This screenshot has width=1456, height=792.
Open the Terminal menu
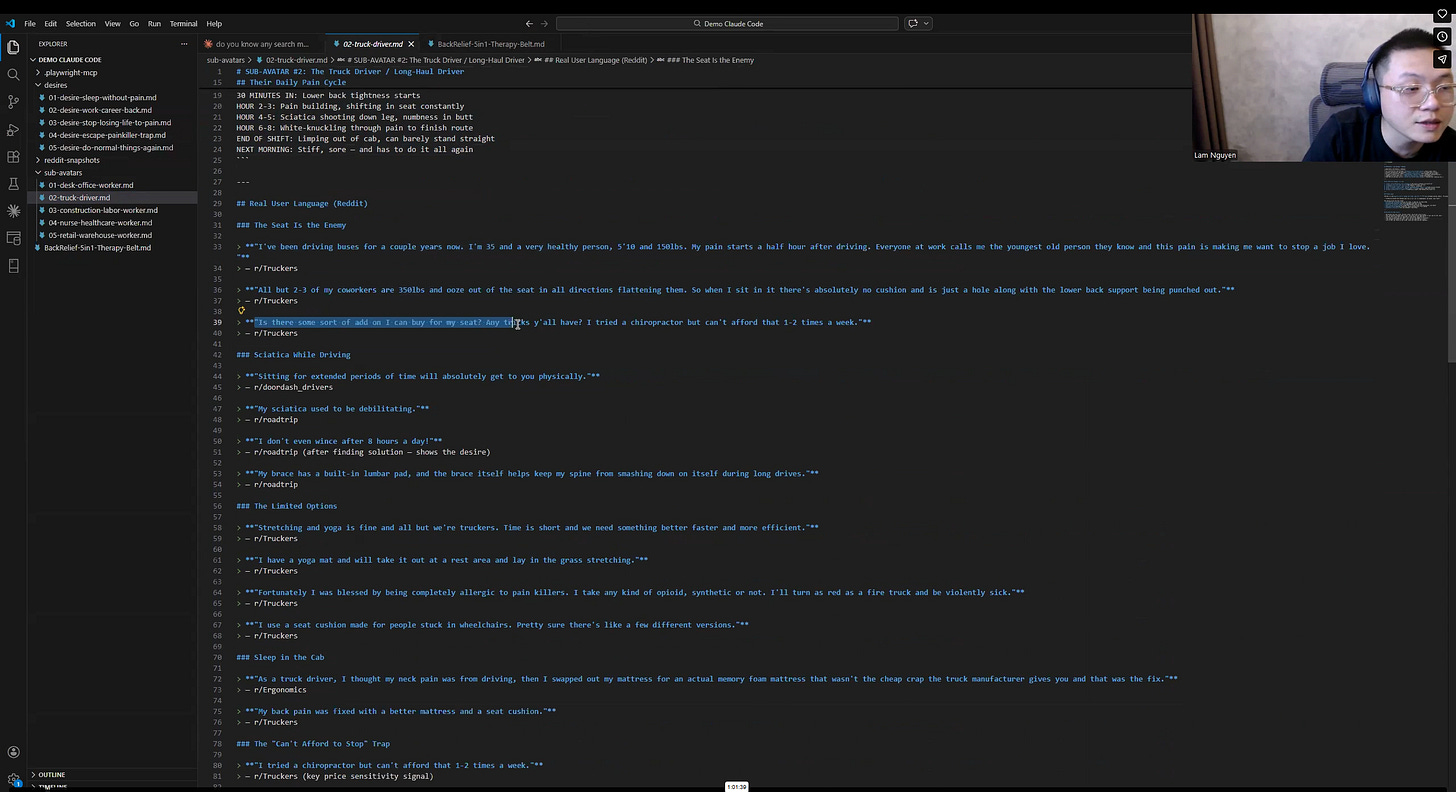183,23
